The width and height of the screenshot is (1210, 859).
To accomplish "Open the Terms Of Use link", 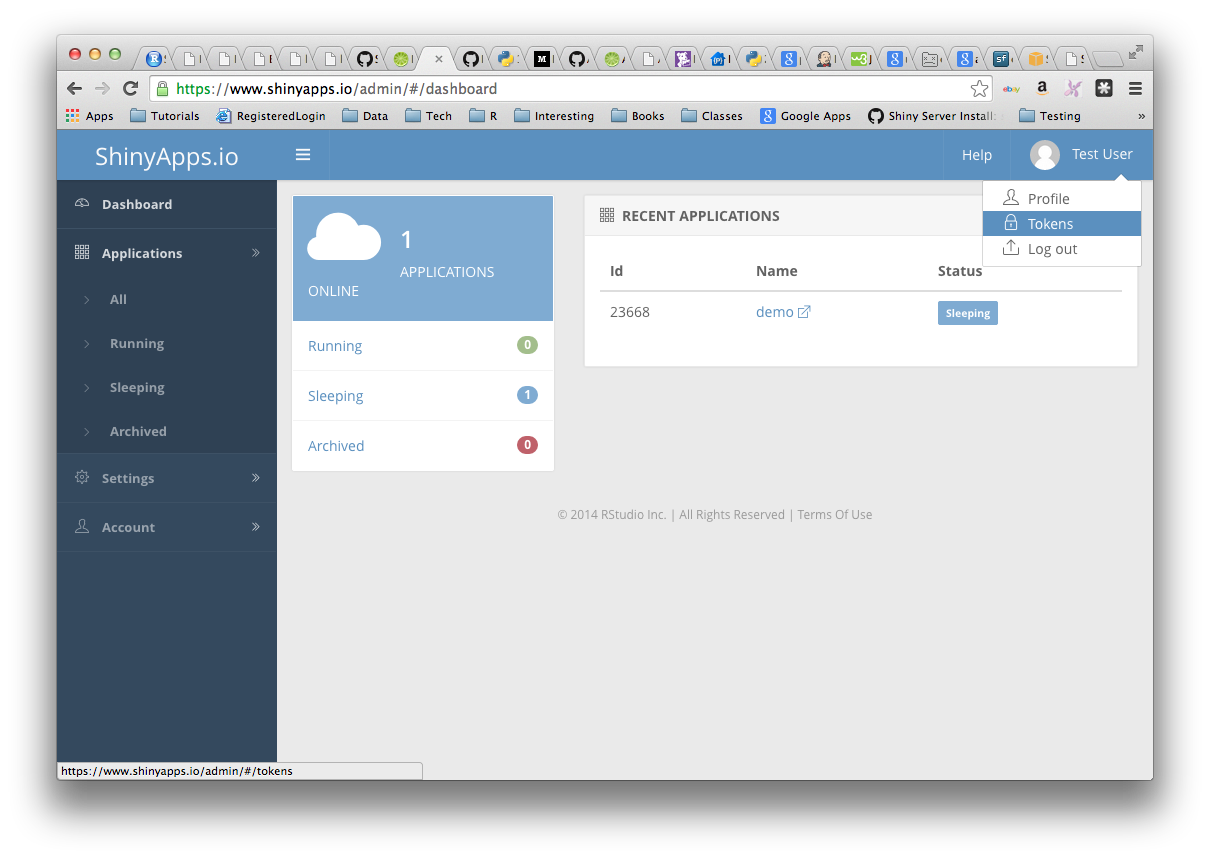I will (834, 514).
